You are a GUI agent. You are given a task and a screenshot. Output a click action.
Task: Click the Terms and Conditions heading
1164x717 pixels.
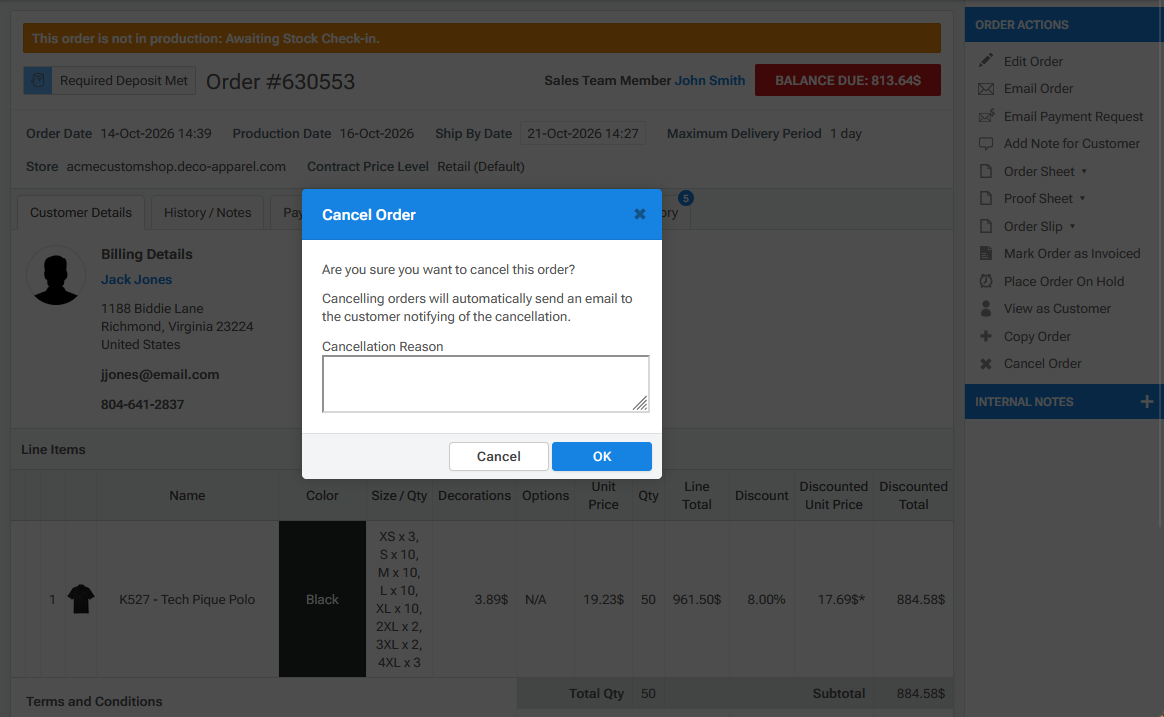(94, 701)
